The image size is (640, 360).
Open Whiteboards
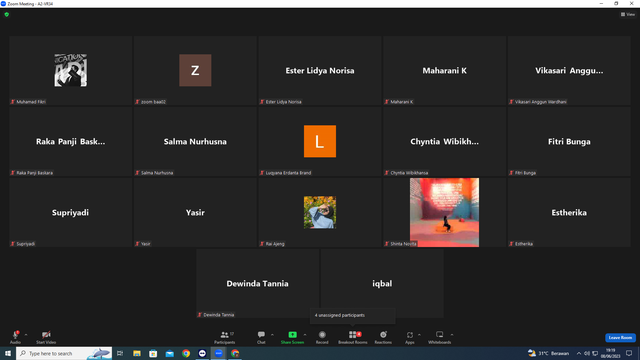[440, 337]
